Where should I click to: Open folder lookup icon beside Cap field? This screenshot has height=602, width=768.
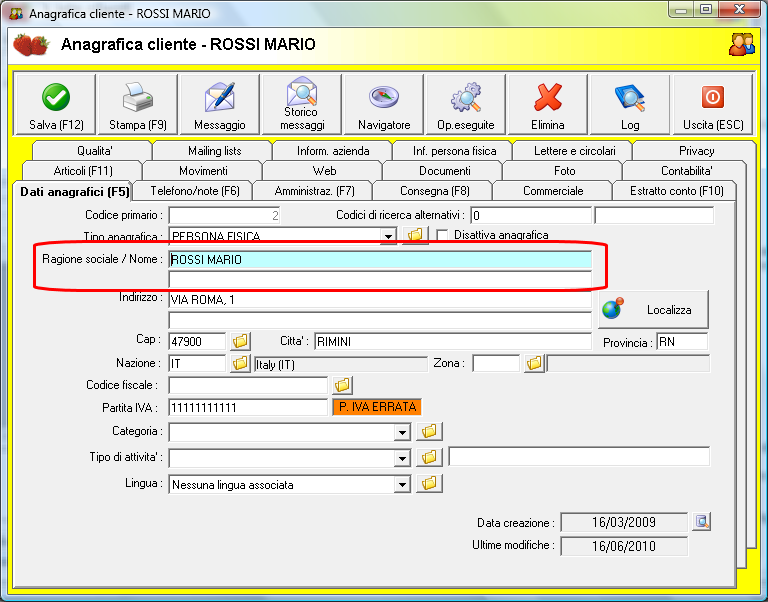click(240, 341)
